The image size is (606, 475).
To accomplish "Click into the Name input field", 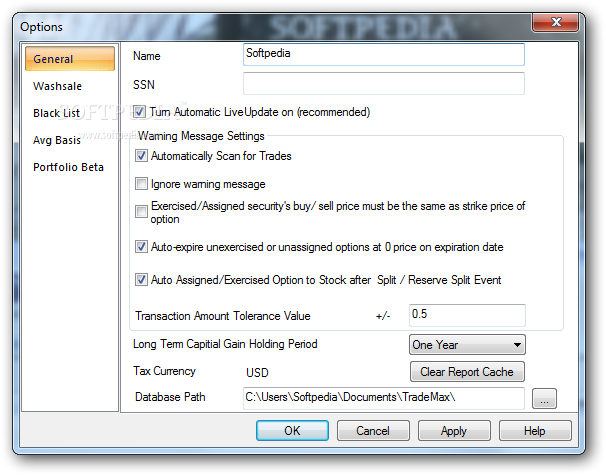I will 383,54.
